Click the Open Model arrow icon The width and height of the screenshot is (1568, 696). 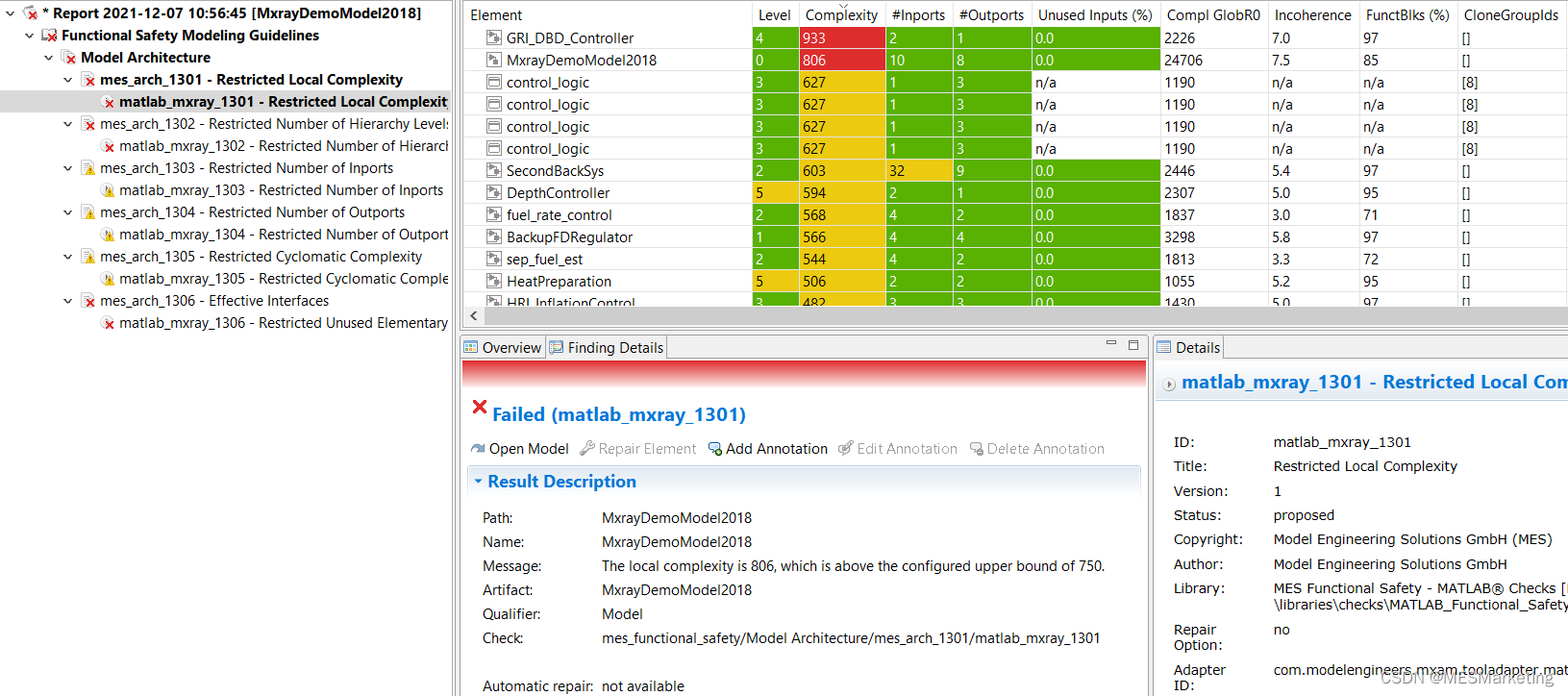(x=478, y=449)
